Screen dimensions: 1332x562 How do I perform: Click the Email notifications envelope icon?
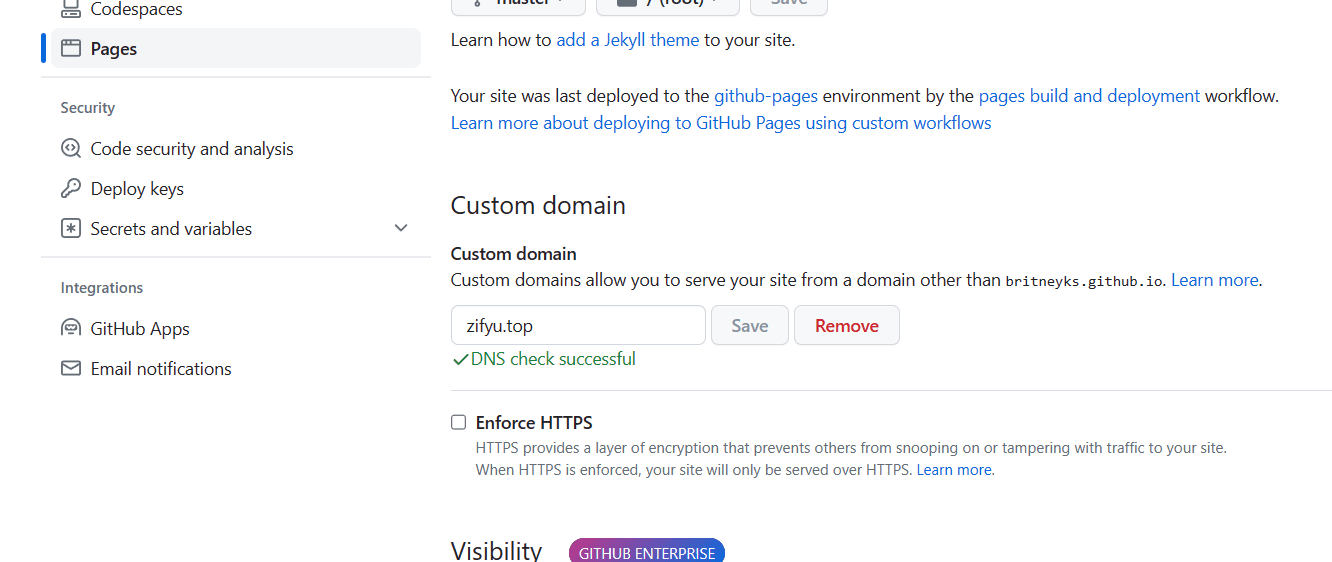pyautogui.click(x=71, y=369)
